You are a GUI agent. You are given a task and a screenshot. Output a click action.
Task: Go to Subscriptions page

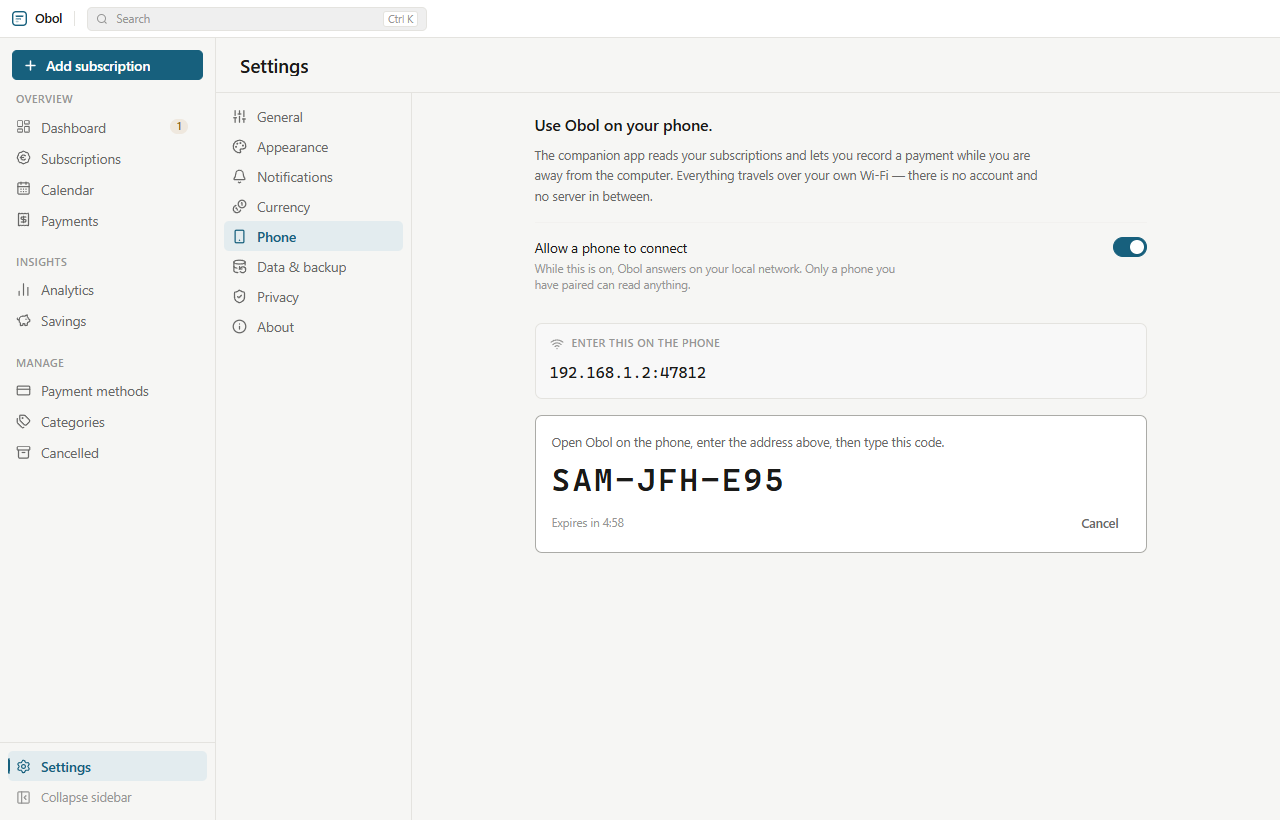(107, 158)
